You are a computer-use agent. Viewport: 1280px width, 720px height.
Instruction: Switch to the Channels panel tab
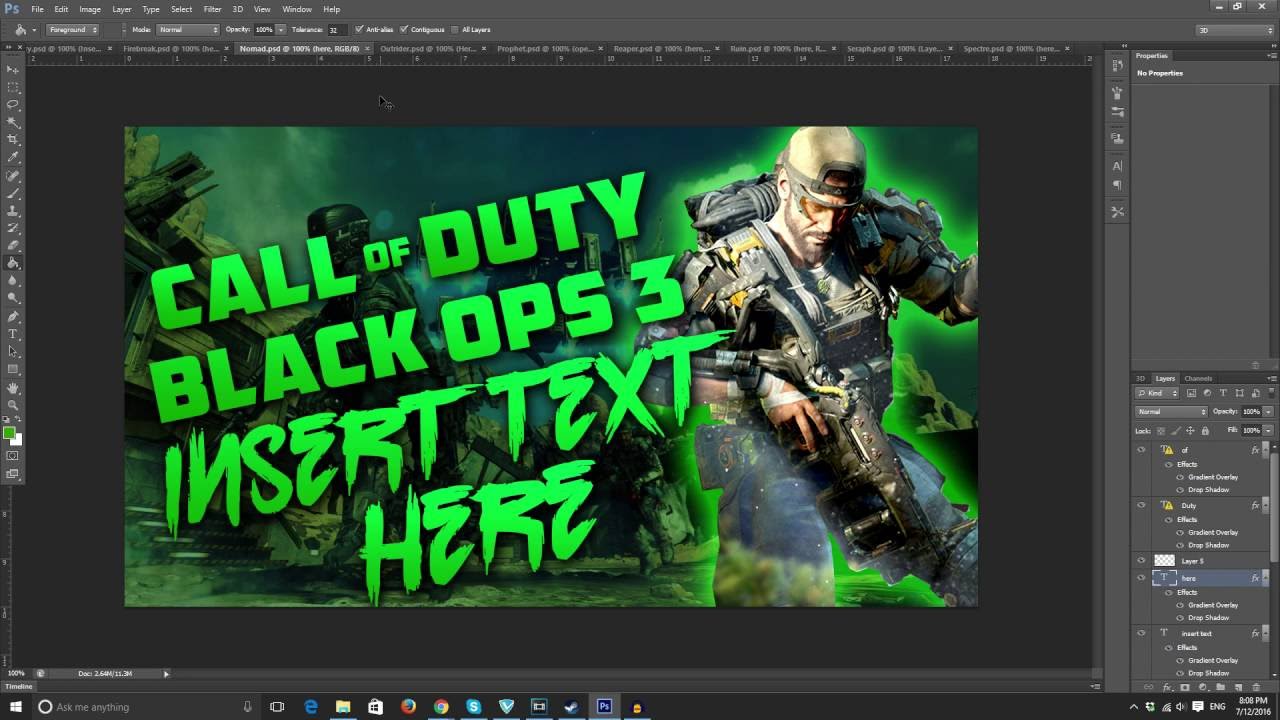(x=1198, y=378)
